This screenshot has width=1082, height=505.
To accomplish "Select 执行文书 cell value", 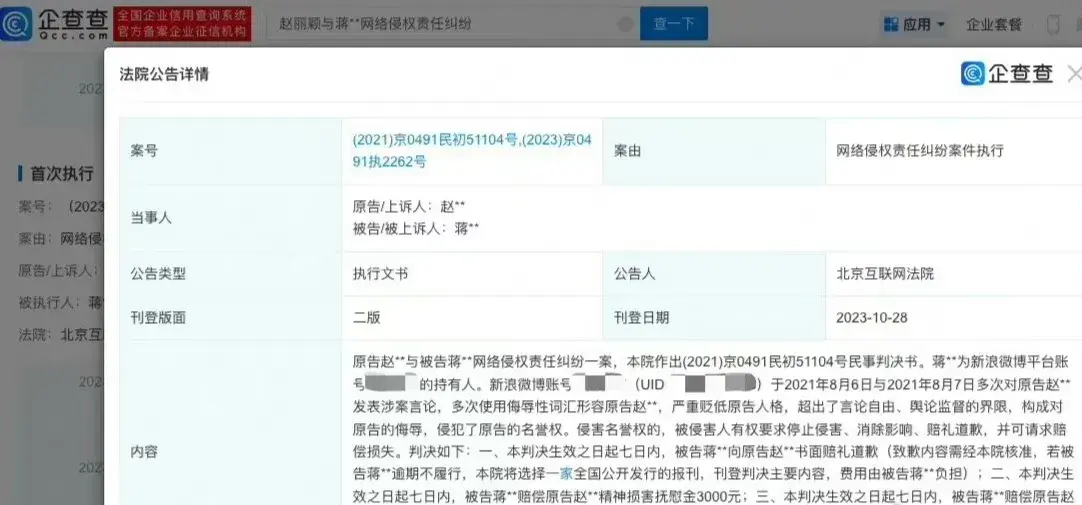I will click(x=380, y=274).
